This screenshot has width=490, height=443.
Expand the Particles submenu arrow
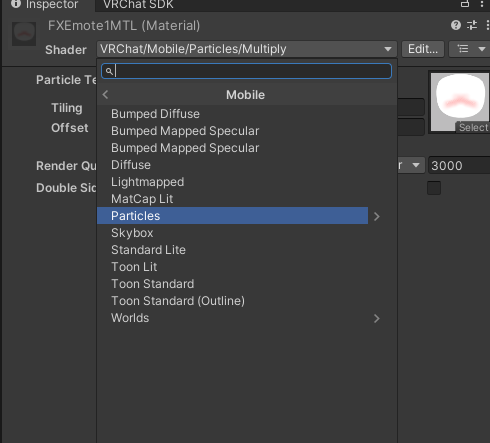[377, 216]
